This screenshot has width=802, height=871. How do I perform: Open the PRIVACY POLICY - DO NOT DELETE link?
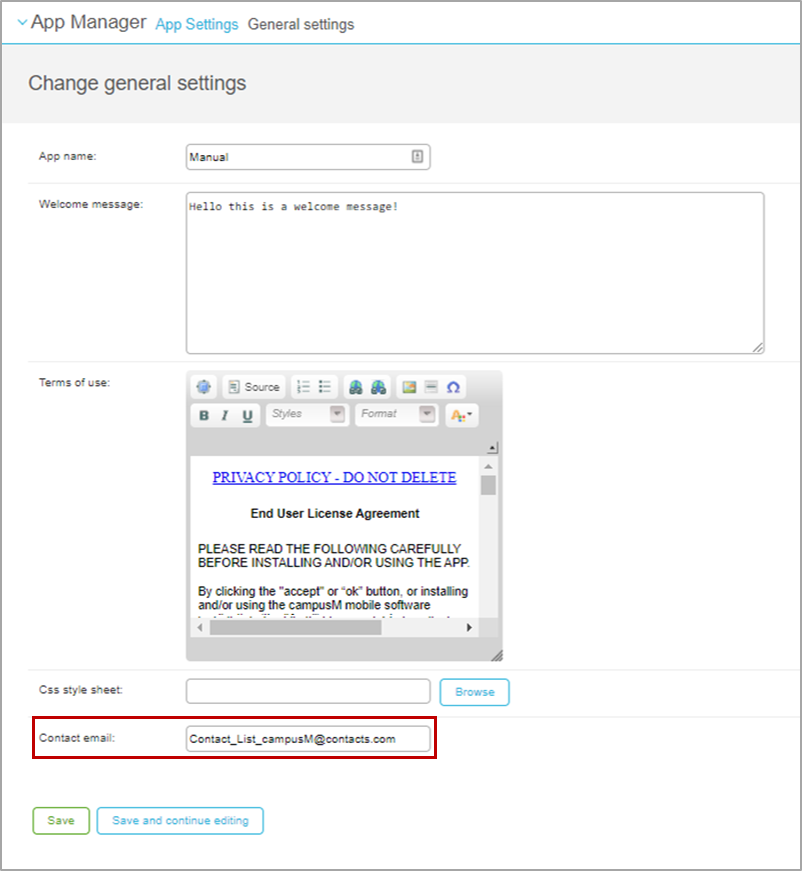334,477
